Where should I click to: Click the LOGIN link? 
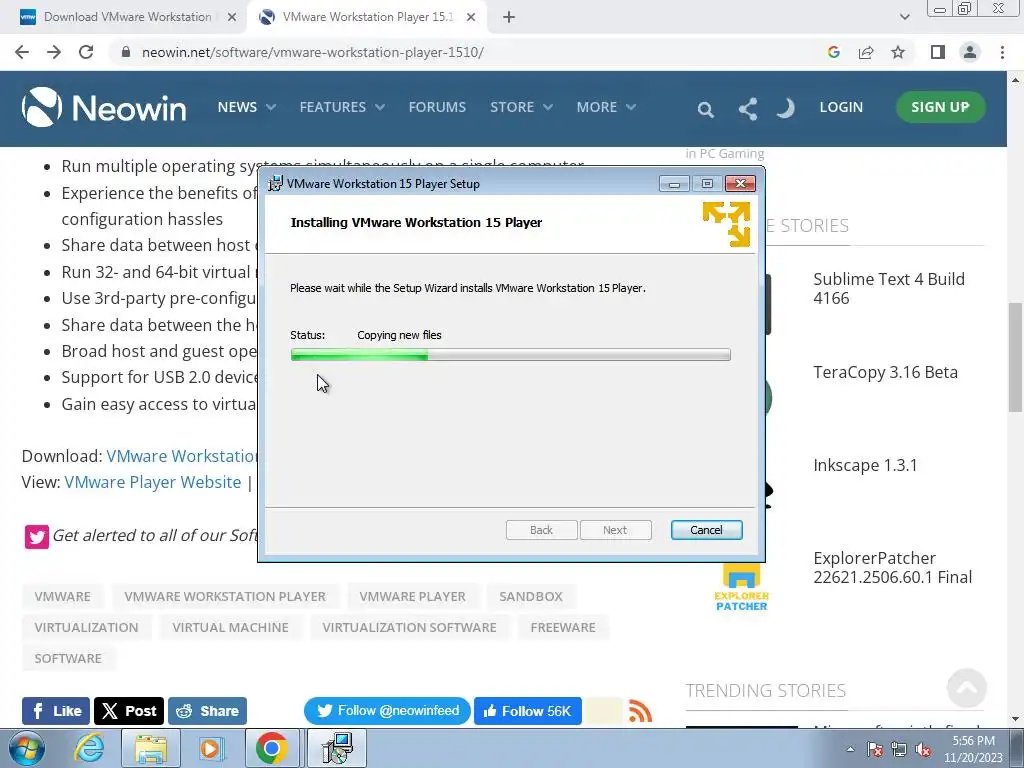[841, 107]
